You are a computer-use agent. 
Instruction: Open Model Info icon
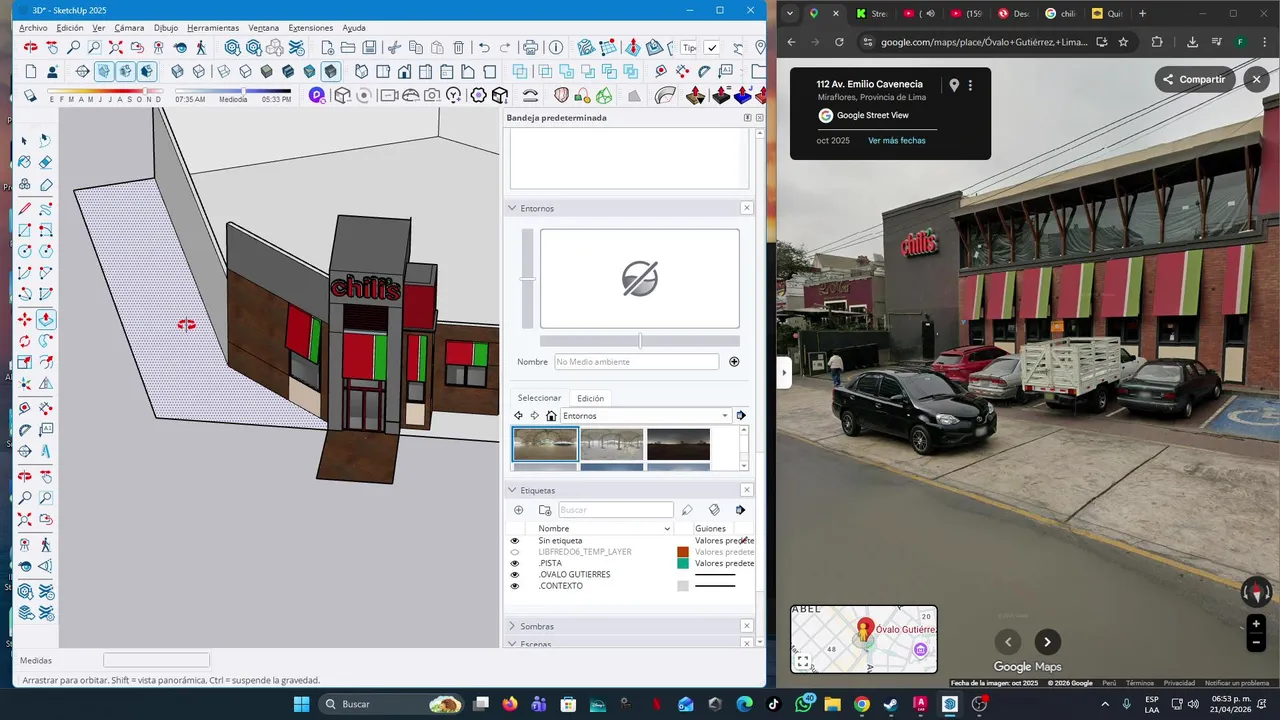tap(555, 47)
